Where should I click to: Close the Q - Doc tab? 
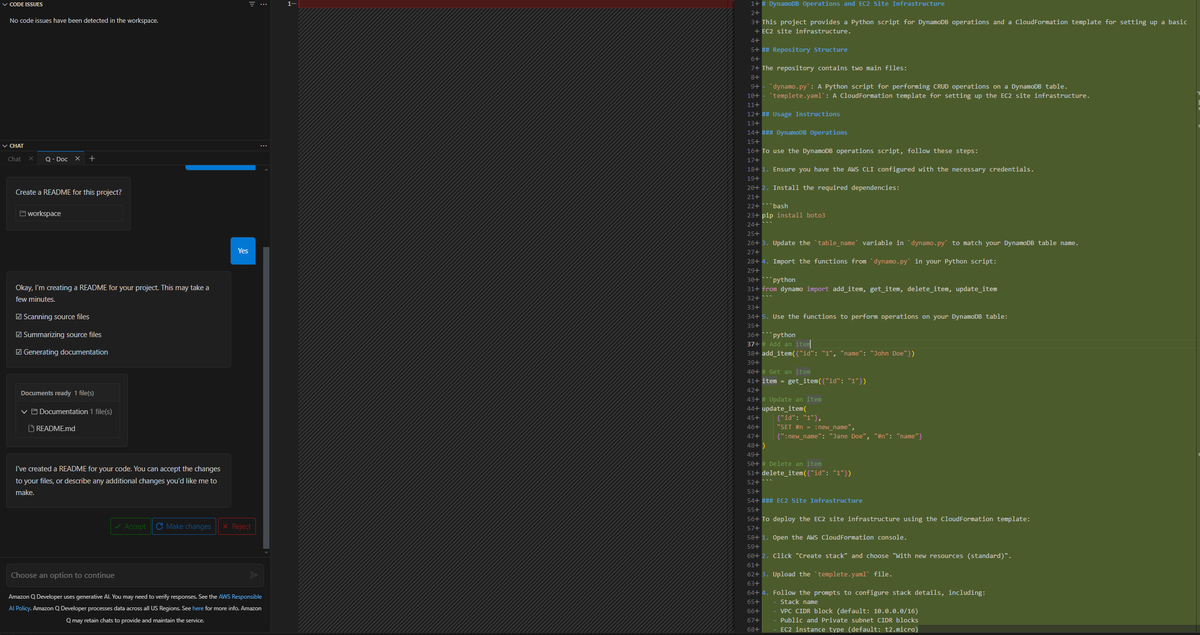[x=78, y=159]
